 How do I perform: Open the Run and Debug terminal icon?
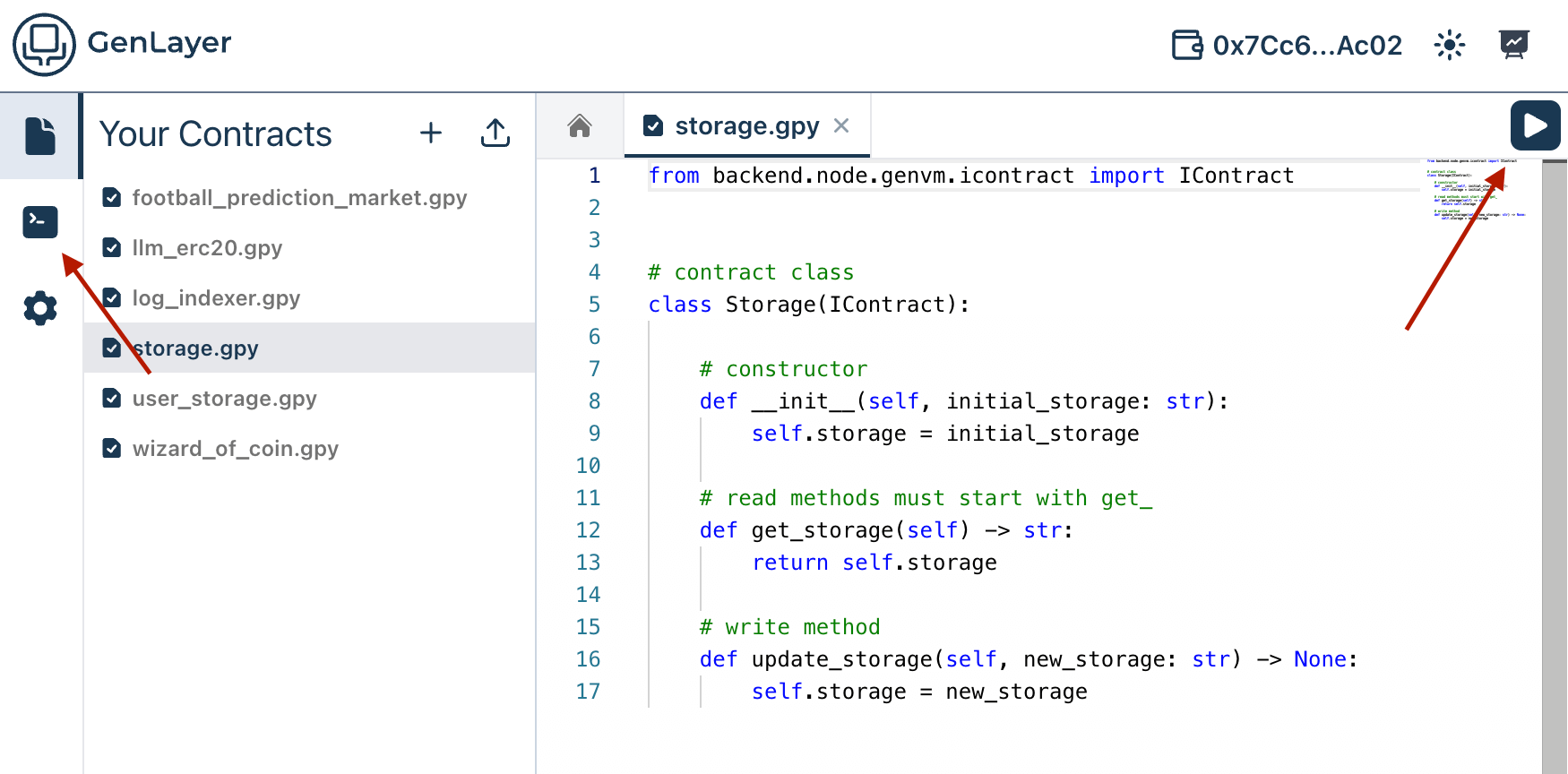[x=40, y=221]
